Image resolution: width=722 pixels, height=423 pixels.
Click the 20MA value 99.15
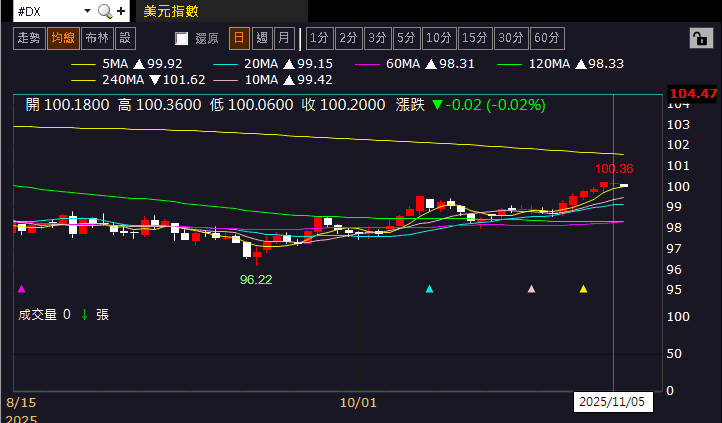(x=315, y=64)
